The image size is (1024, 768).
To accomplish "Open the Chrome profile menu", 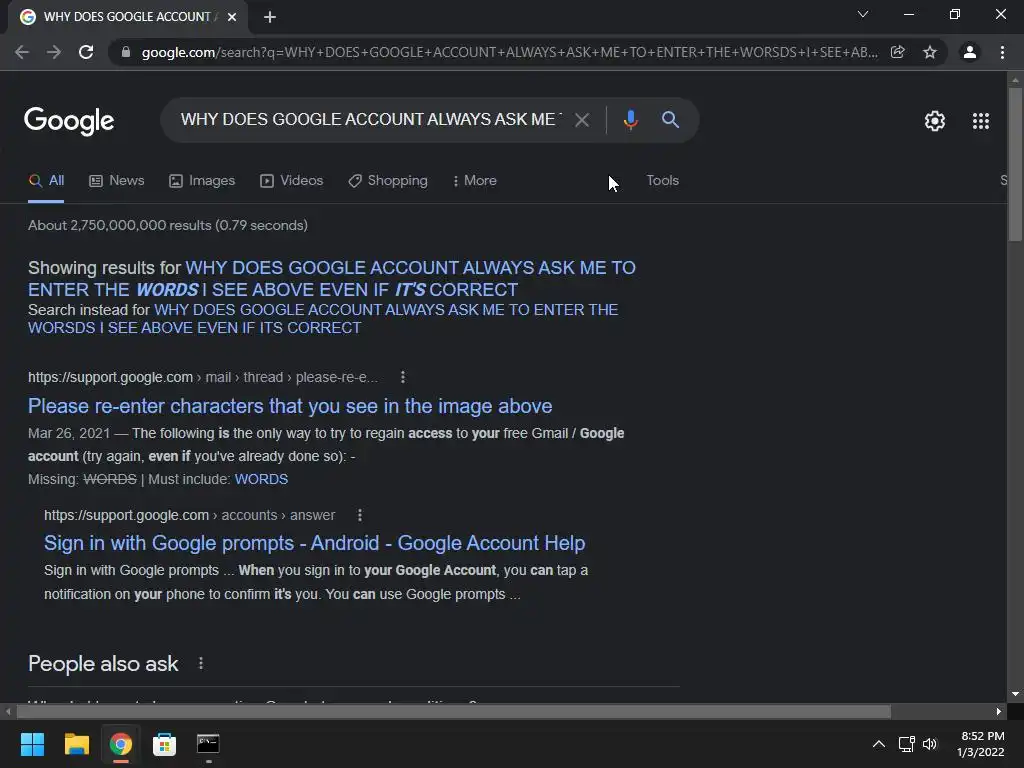I will [x=970, y=52].
